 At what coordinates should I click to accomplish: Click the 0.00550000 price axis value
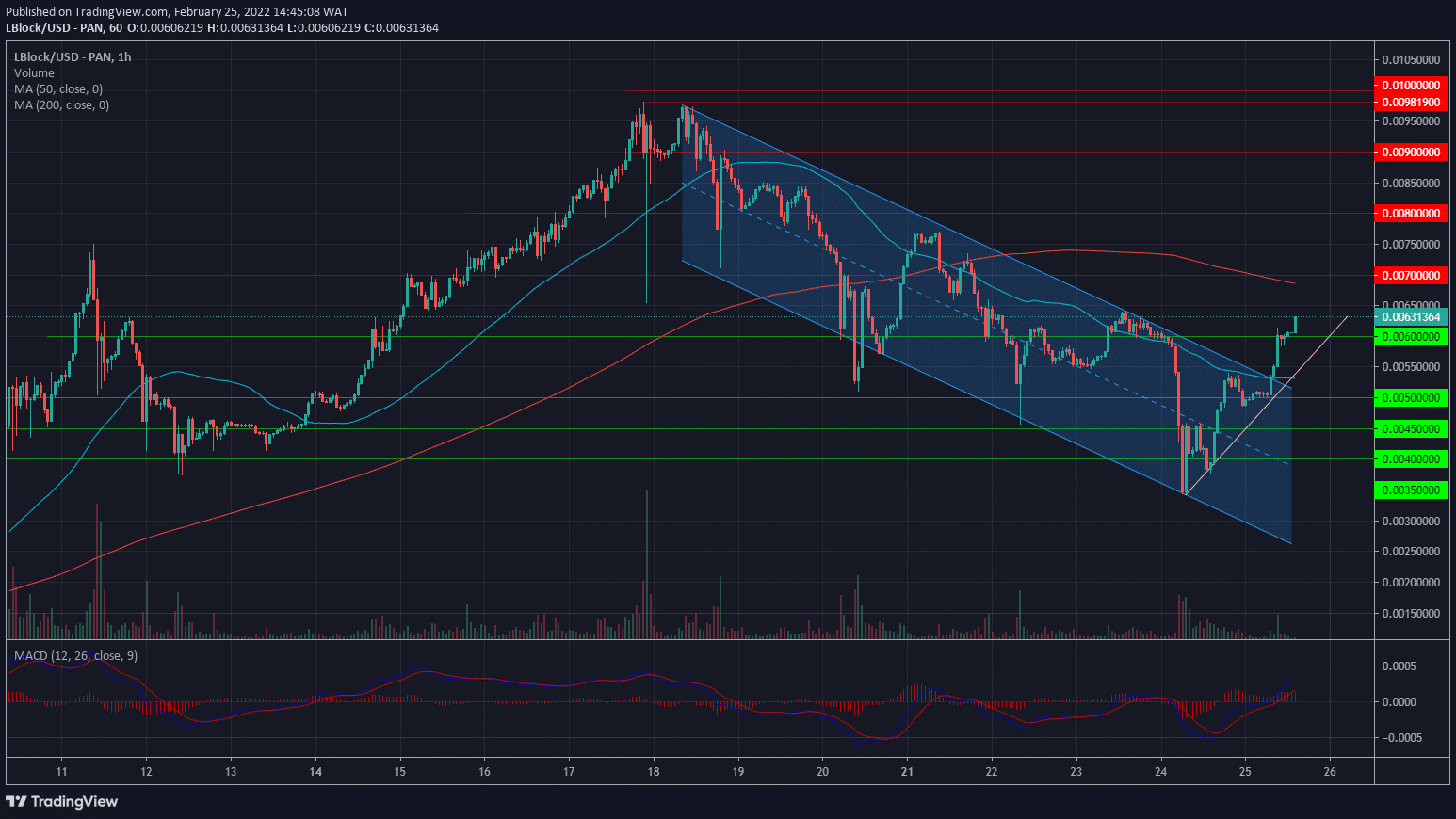tap(1411, 368)
